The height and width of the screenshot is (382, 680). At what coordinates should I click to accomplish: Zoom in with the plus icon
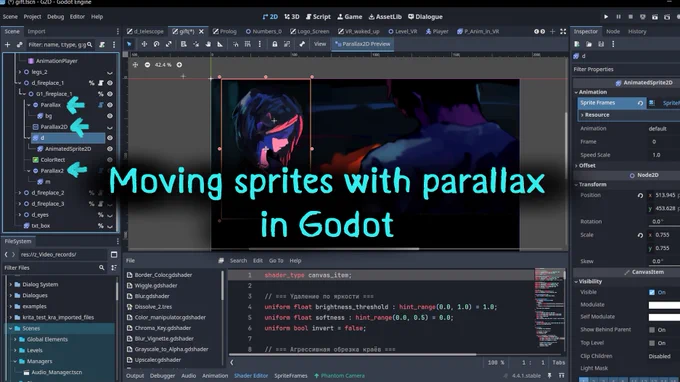179,65
